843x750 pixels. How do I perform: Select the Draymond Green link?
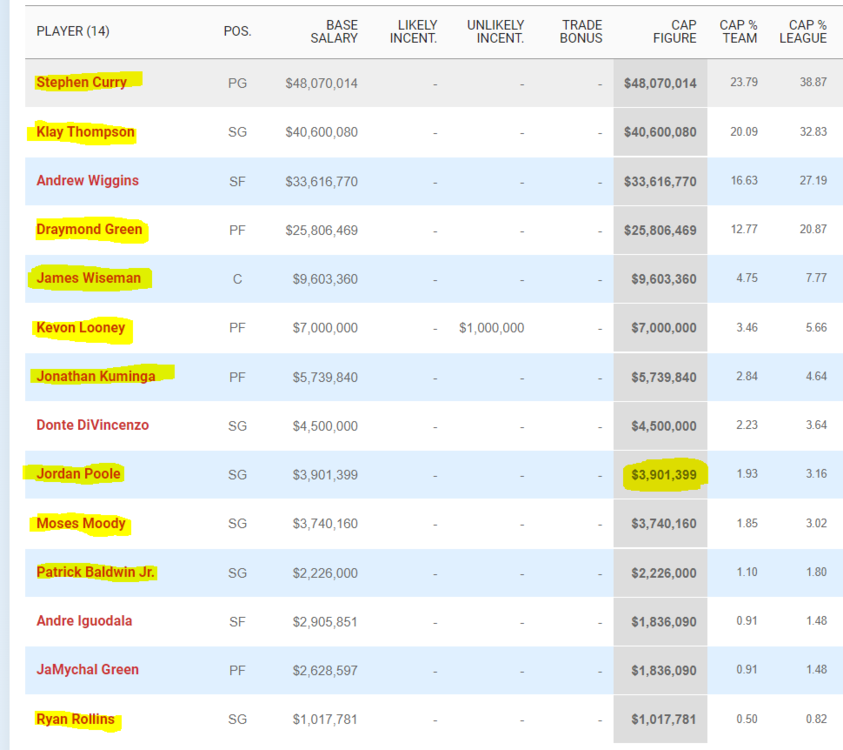click(89, 230)
